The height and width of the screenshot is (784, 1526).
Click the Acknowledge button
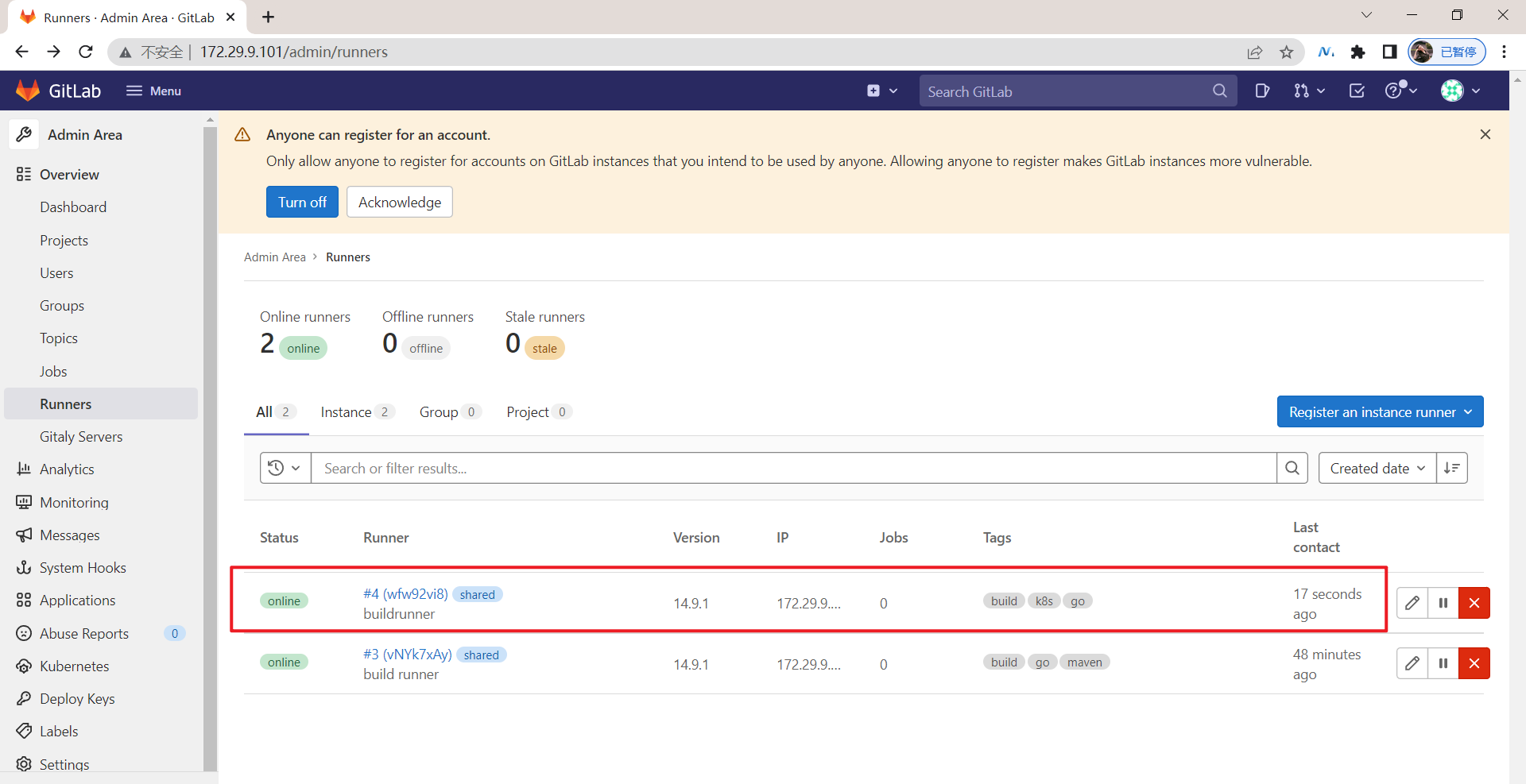400,202
